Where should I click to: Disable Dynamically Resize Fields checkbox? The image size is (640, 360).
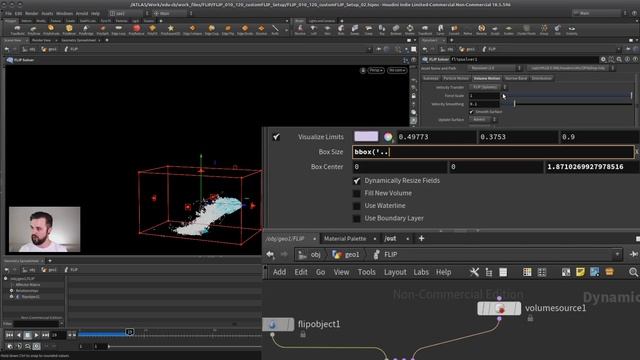[x=357, y=180]
